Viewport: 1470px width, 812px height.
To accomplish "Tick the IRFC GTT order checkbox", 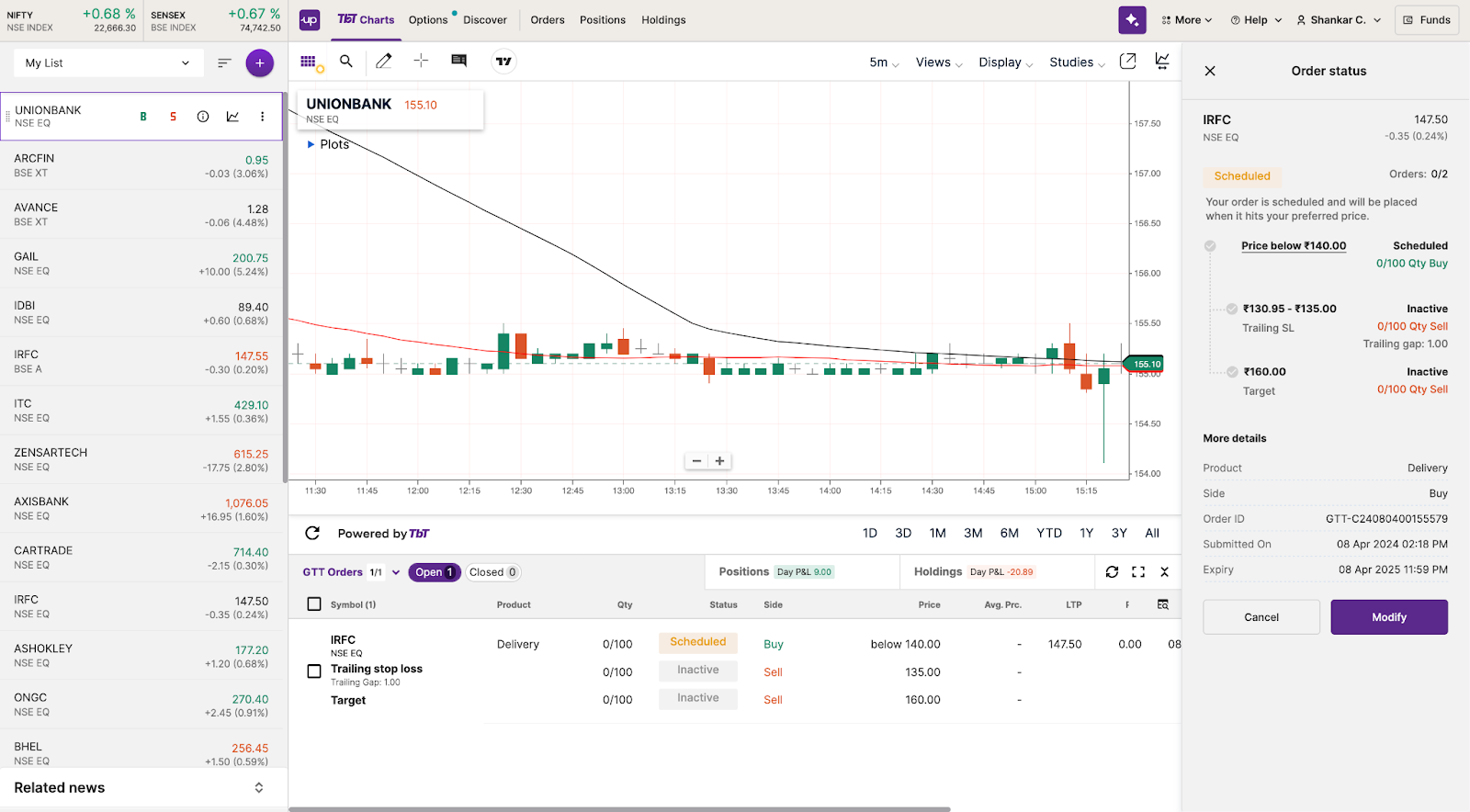I will pyautogui.click(x=314, y=671).
